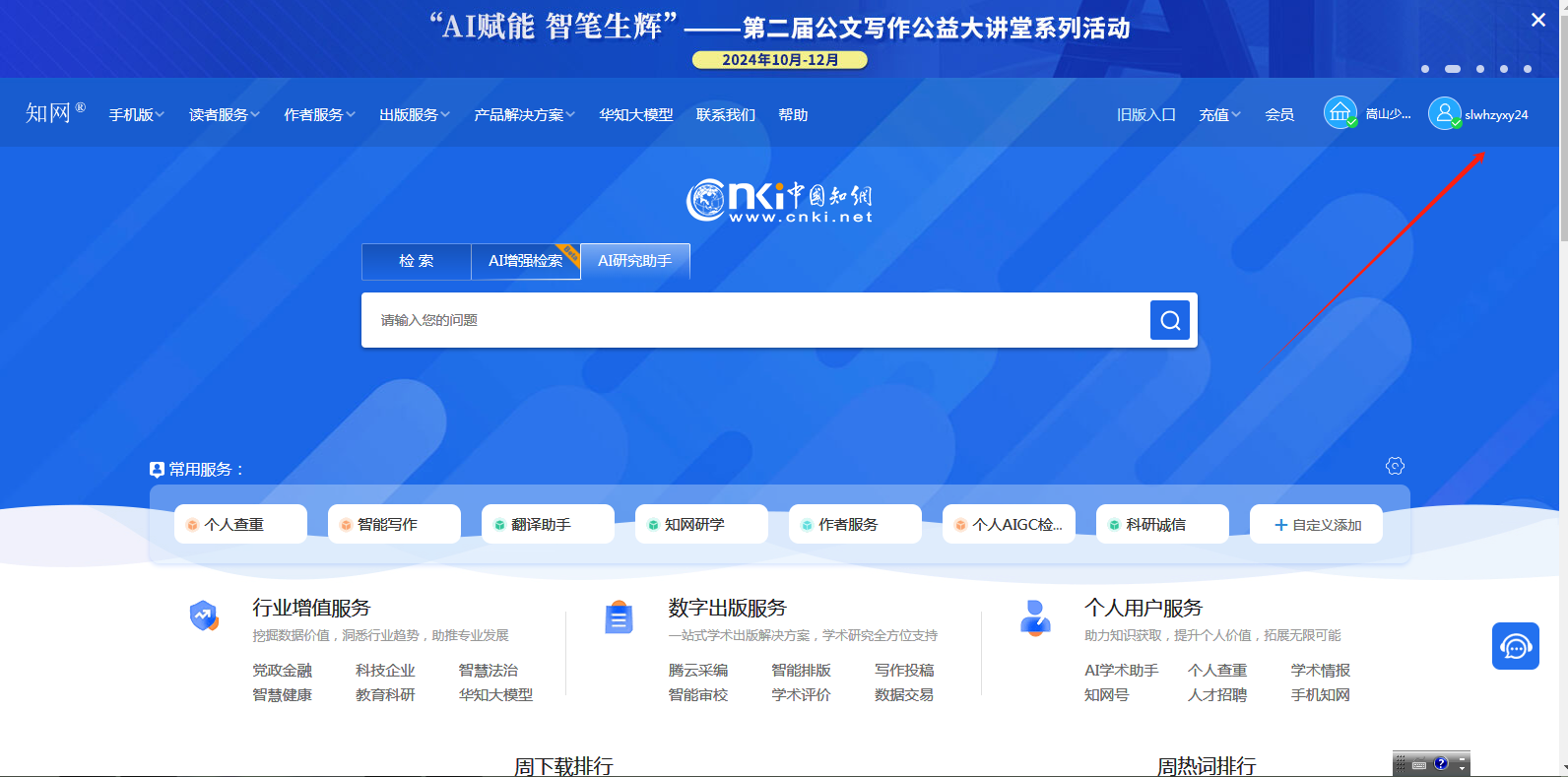Click the institution building account icon

[x=1340, y=112]
